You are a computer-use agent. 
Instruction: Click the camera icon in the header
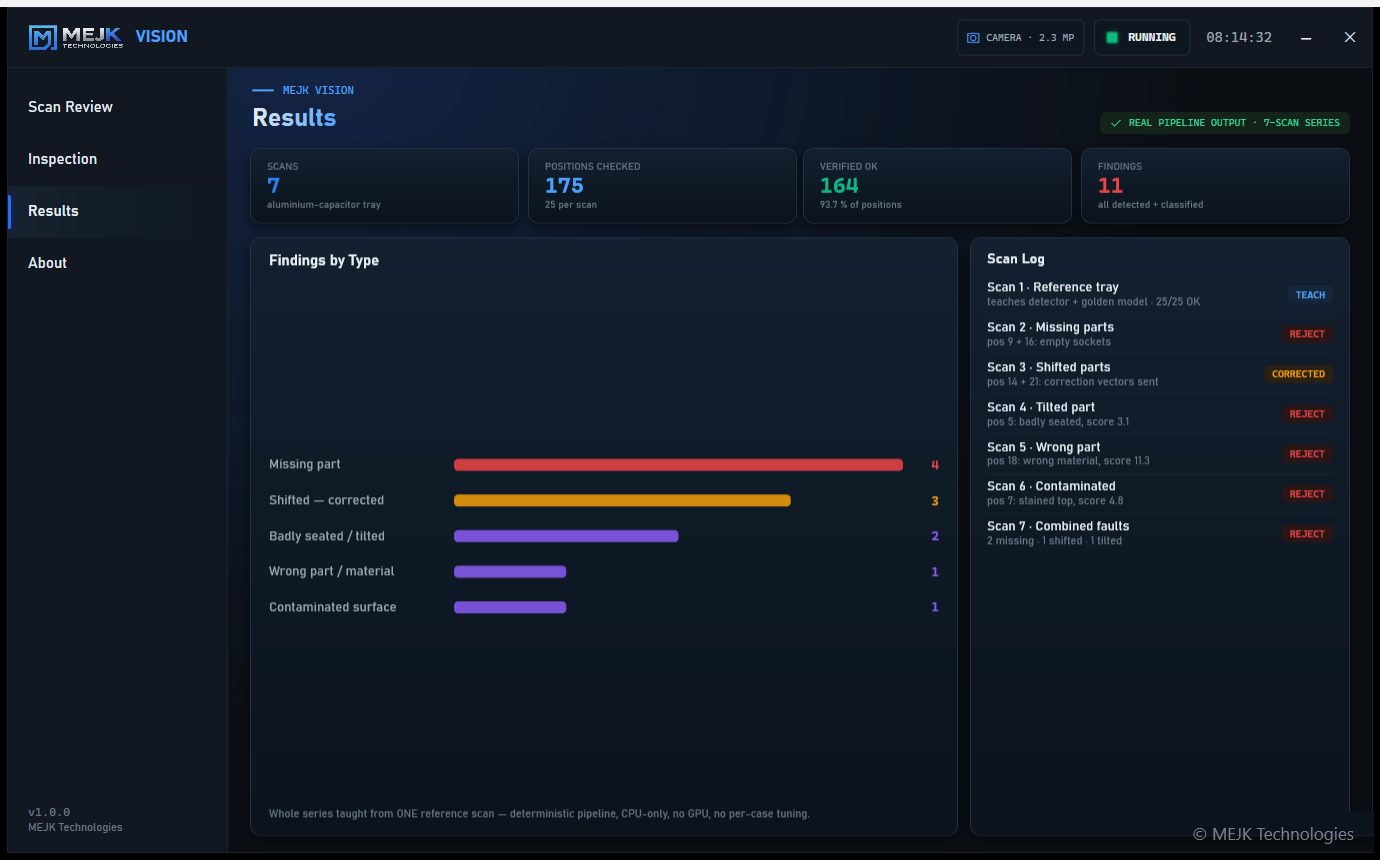click(973, 38)
